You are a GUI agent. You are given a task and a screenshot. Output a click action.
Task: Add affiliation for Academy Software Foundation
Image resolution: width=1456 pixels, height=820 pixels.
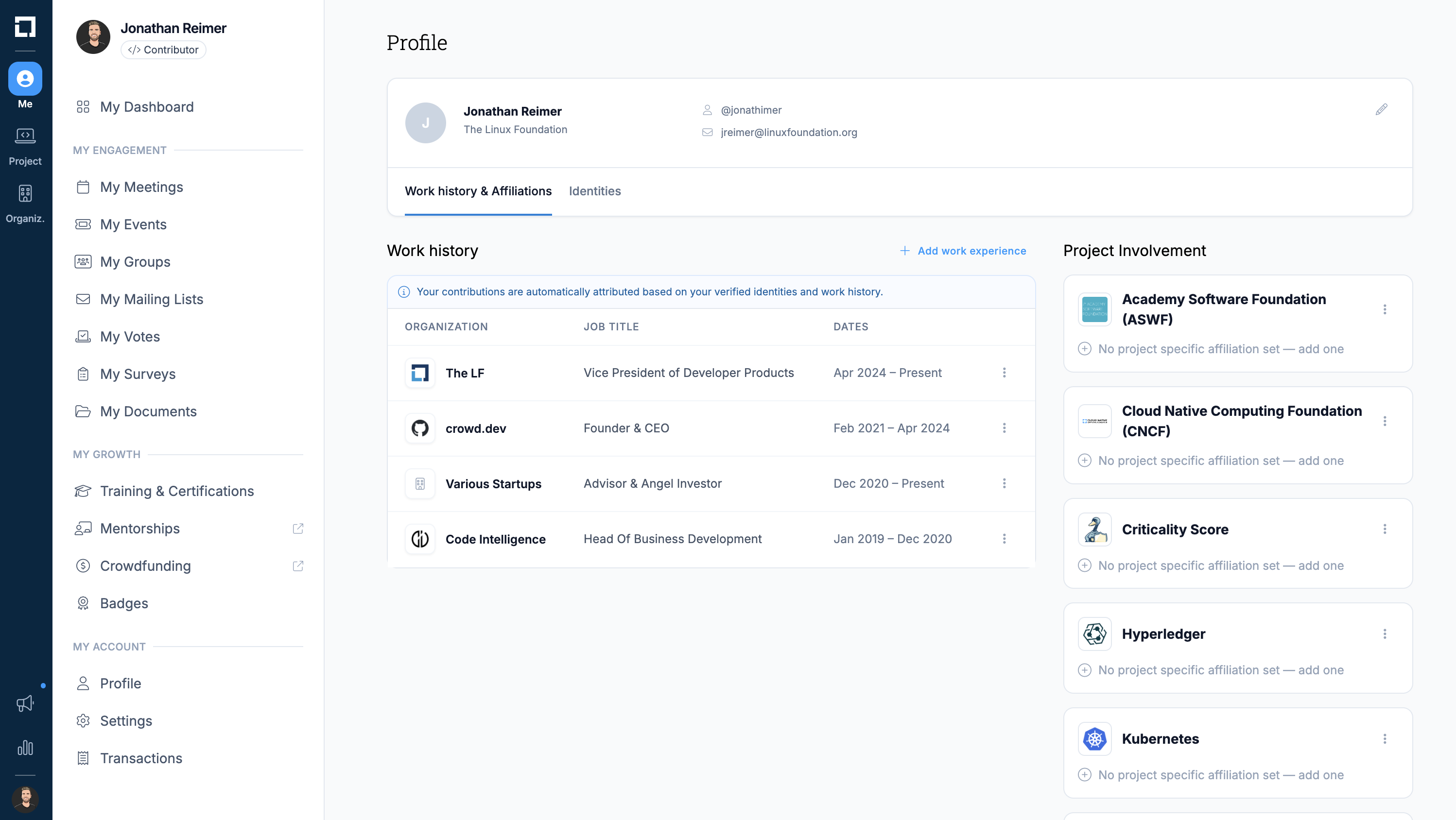pyautogui.click(x=1211, y=349)
